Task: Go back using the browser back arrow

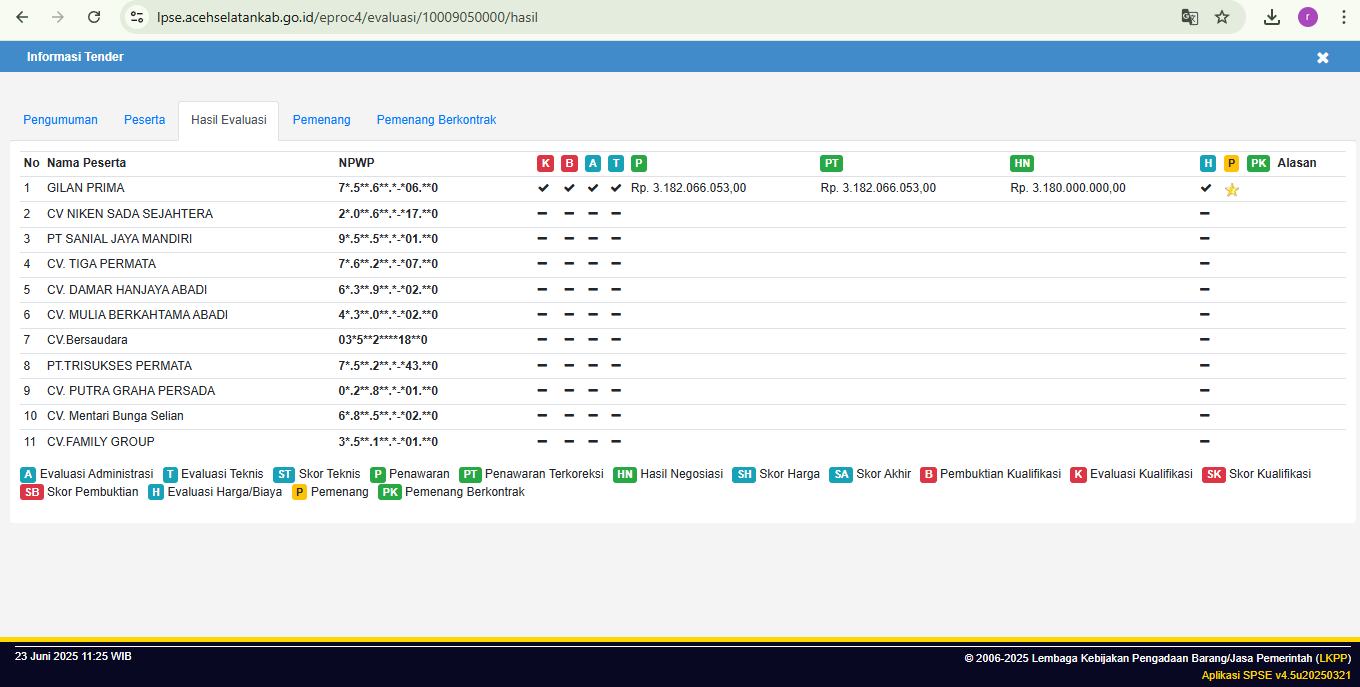Action: coord(22,17)
